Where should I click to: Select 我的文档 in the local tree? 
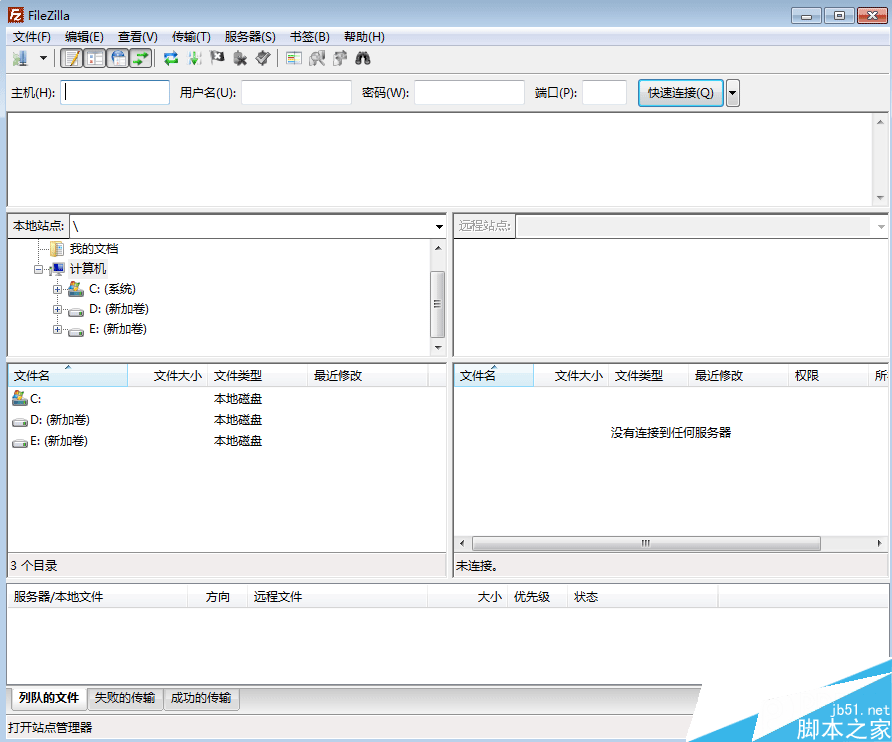[x=94, y=249]
